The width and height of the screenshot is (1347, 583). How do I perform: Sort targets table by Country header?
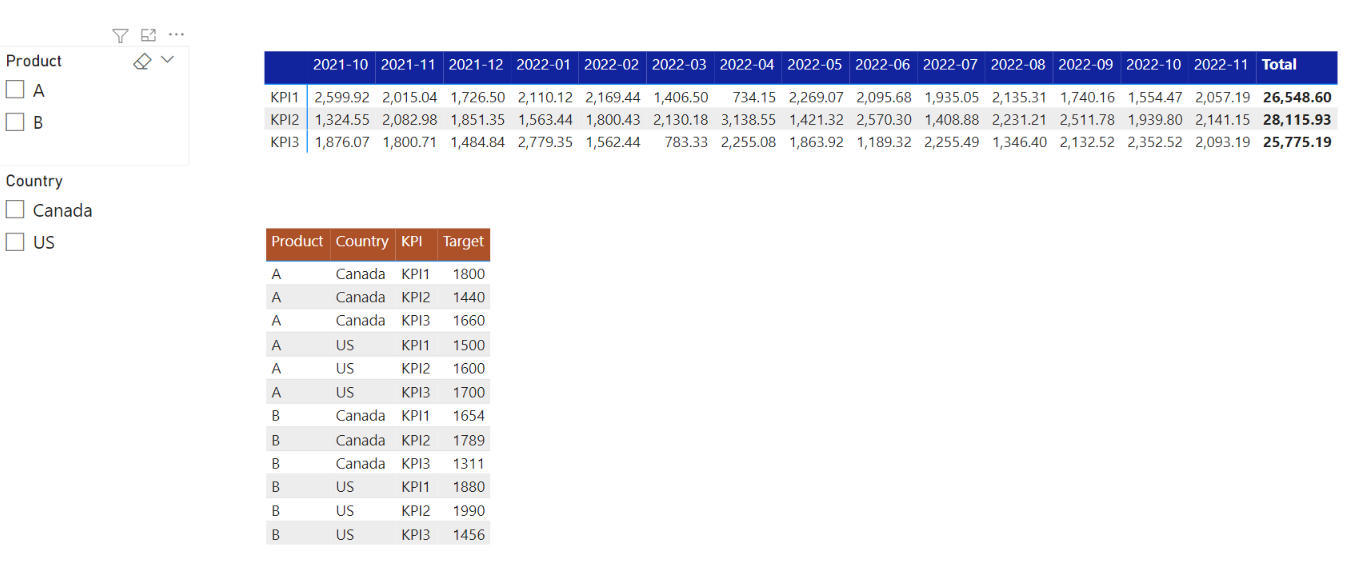pyautogui.click(x=362, y=242)
